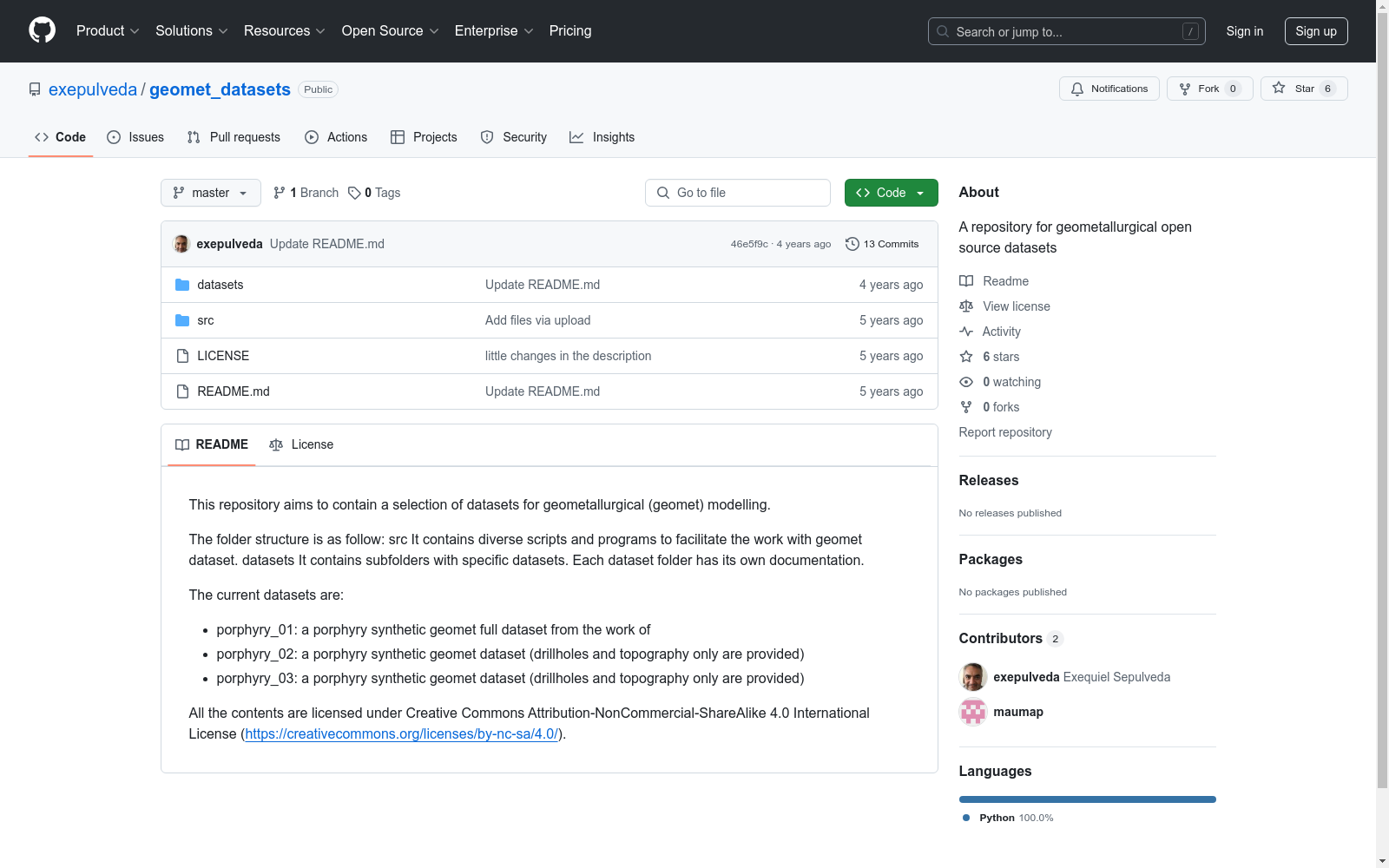The height and width of the screenshot is (868, 1389).
Task: Open the datasets folder
Action: pos(221,285)
